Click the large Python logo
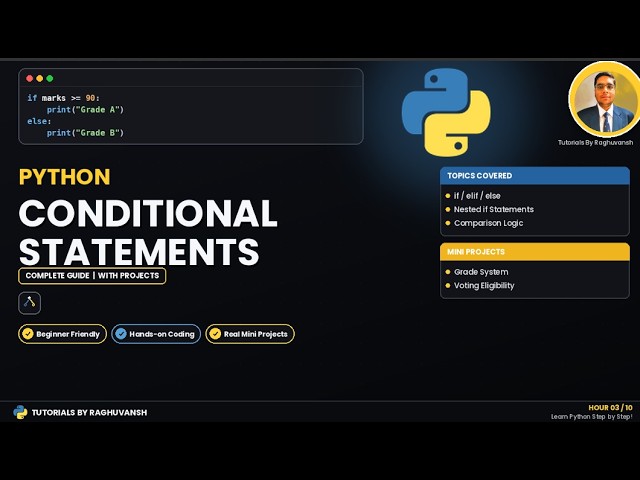The image size is (640, 480). click(x=446, y=113)
